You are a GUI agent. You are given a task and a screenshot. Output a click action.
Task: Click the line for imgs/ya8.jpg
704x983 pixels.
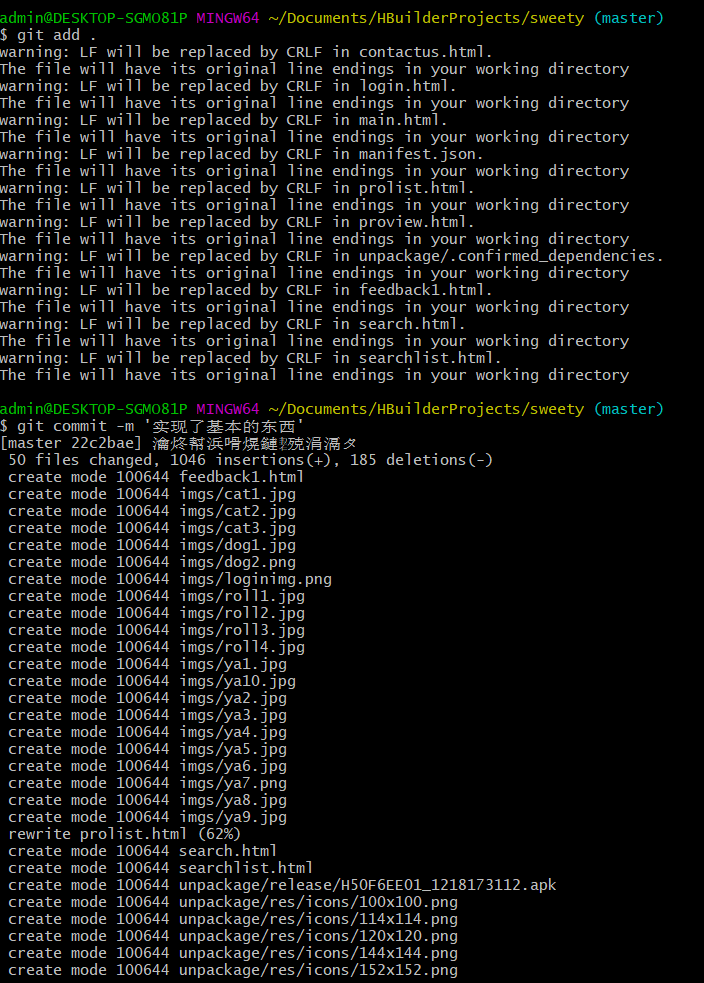(147, 799)
